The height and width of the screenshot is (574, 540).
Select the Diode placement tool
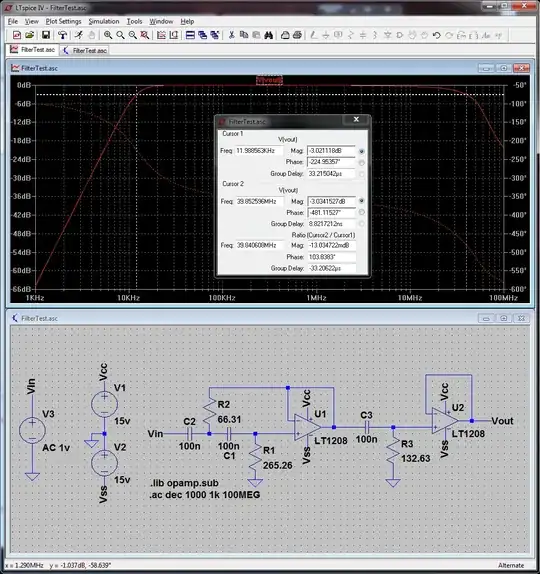pos(388,35)
